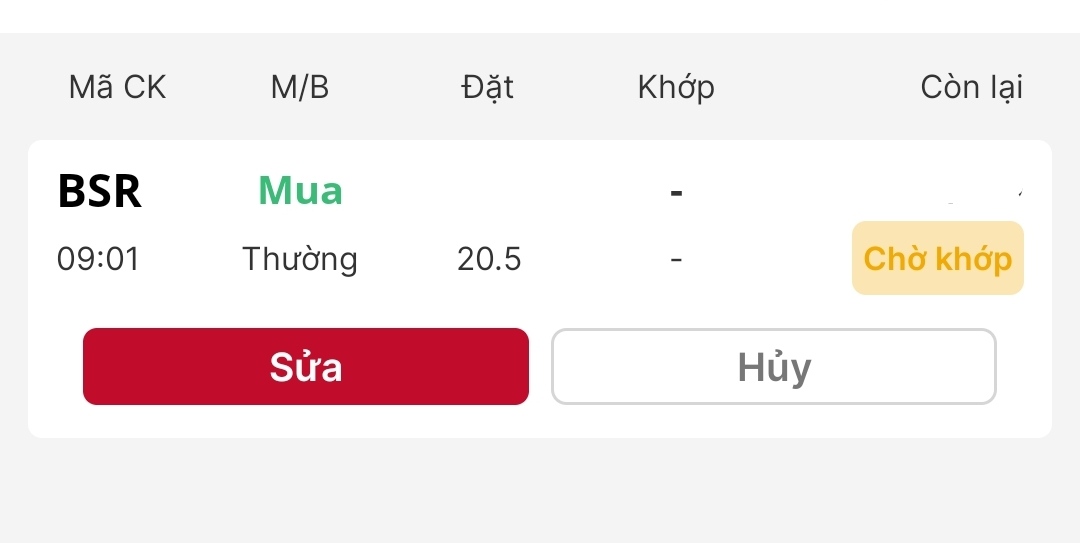
Task: Tap the white strip above the column headers
Action: 540,16
